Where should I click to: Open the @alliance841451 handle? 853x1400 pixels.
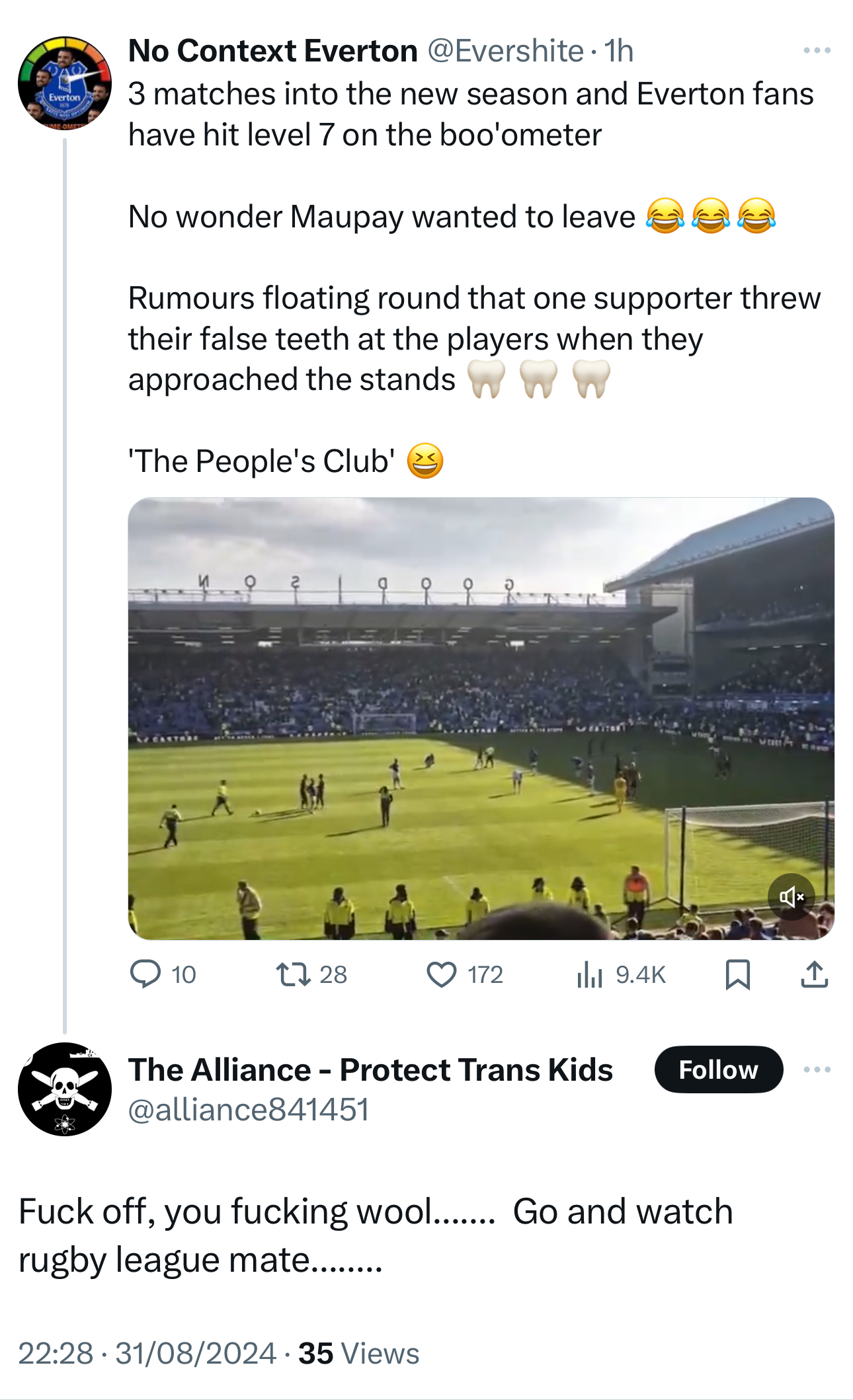click(248, 1109)
